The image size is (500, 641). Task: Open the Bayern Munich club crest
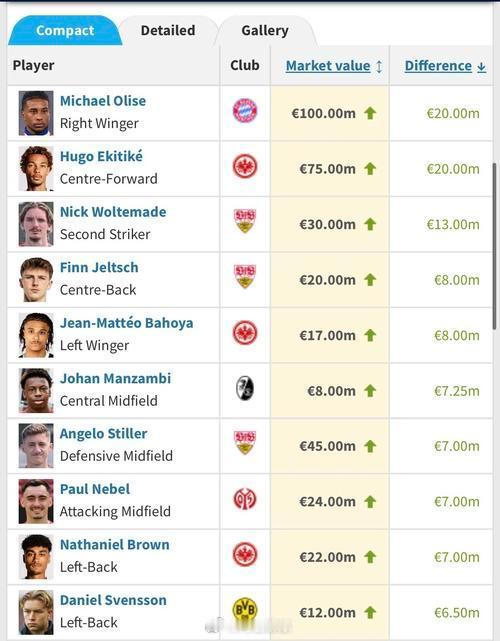tap(244, 111)
